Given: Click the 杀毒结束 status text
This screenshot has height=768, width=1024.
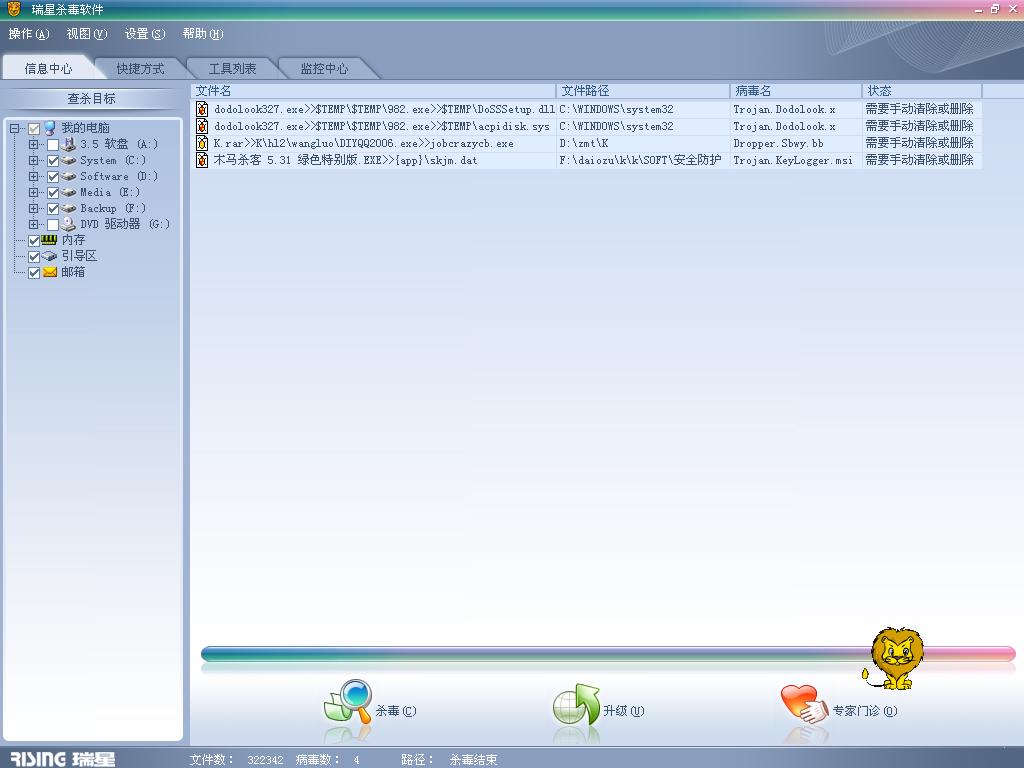Looking at the screenshot, I should pyautogui.click(x=473, y=760).
